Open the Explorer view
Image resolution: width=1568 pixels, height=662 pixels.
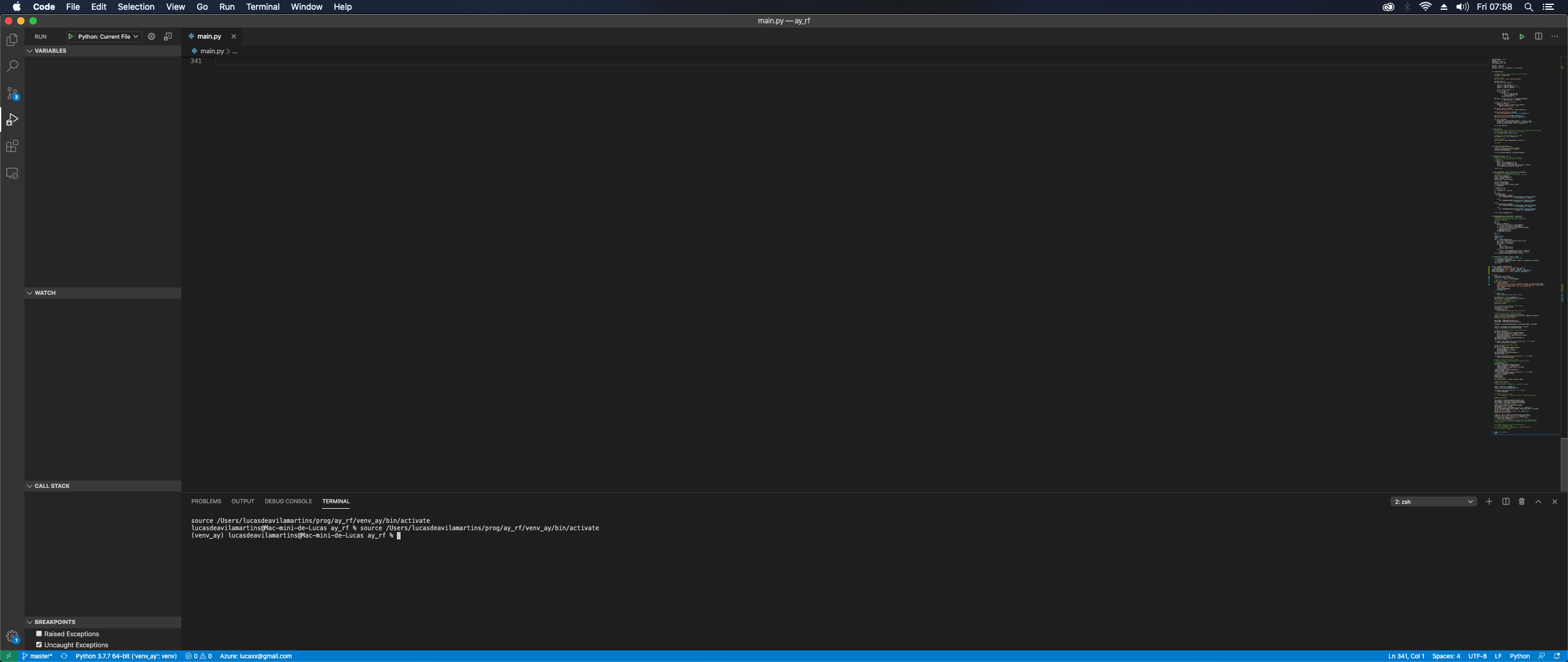(x=12, y=39)
